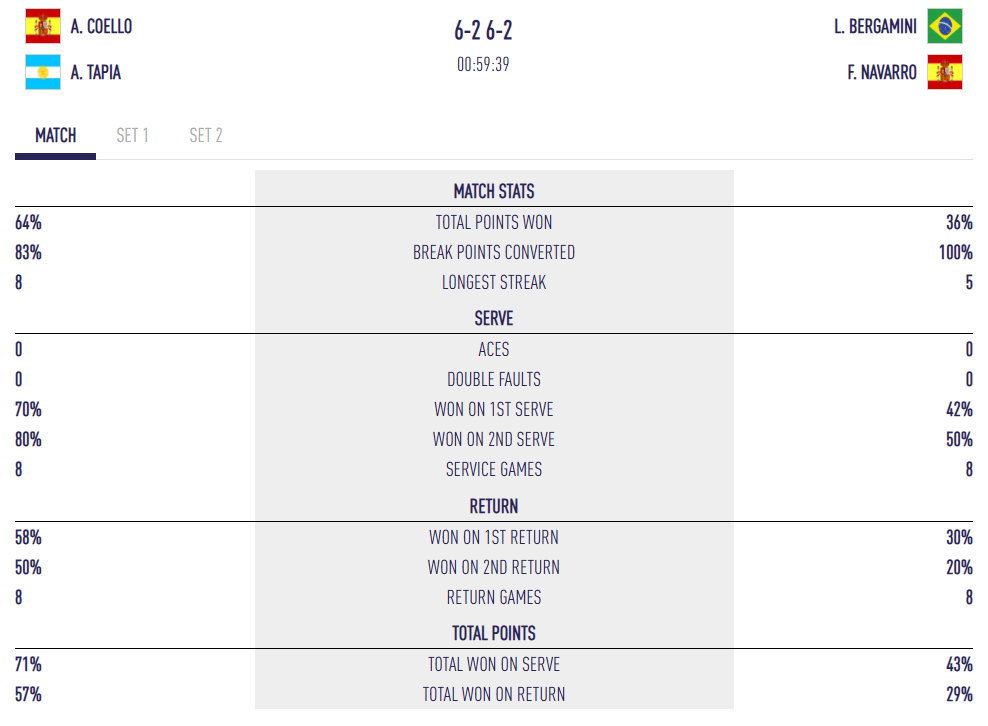Click the SERVE section header

(494, 319)
